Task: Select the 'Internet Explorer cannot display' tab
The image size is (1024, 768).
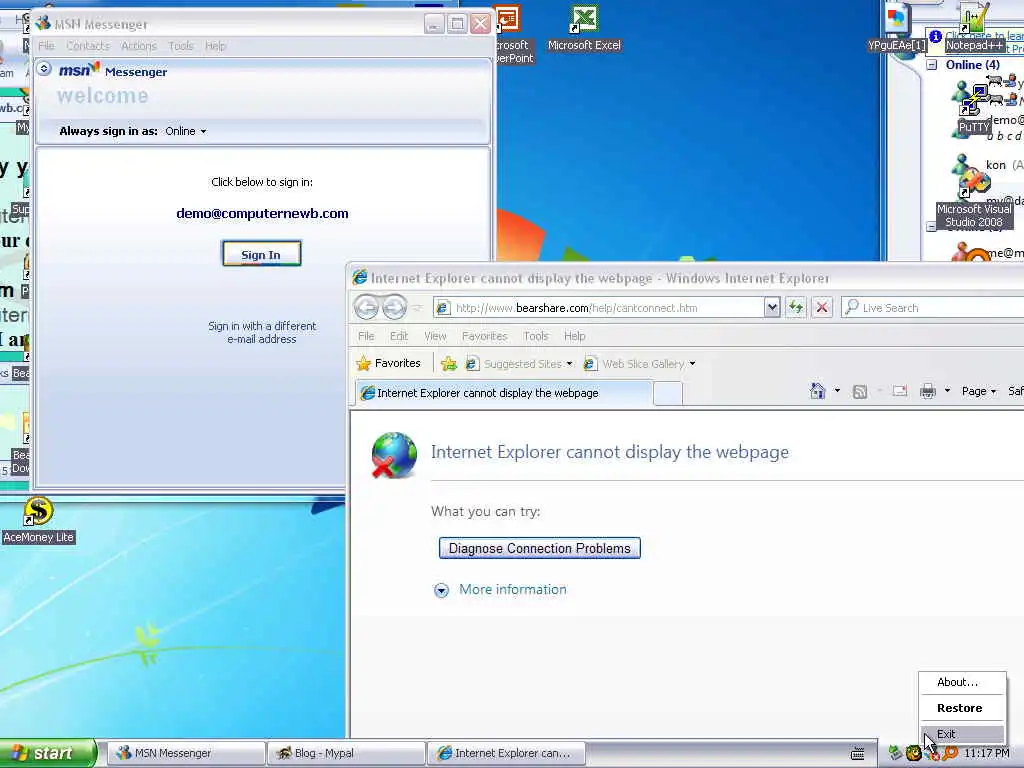Action: [504, 392]
